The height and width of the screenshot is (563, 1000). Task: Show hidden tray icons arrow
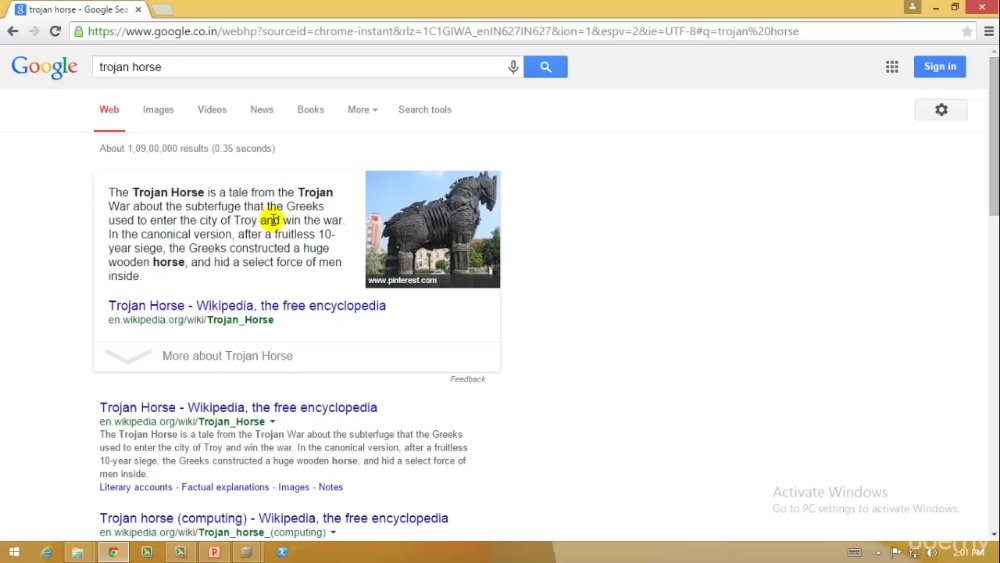click(878, 552)
